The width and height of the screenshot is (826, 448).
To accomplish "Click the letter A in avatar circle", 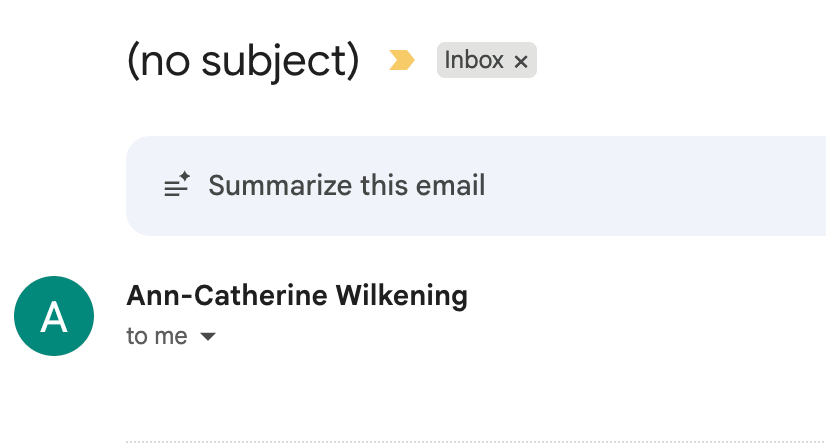I will 54,317.
